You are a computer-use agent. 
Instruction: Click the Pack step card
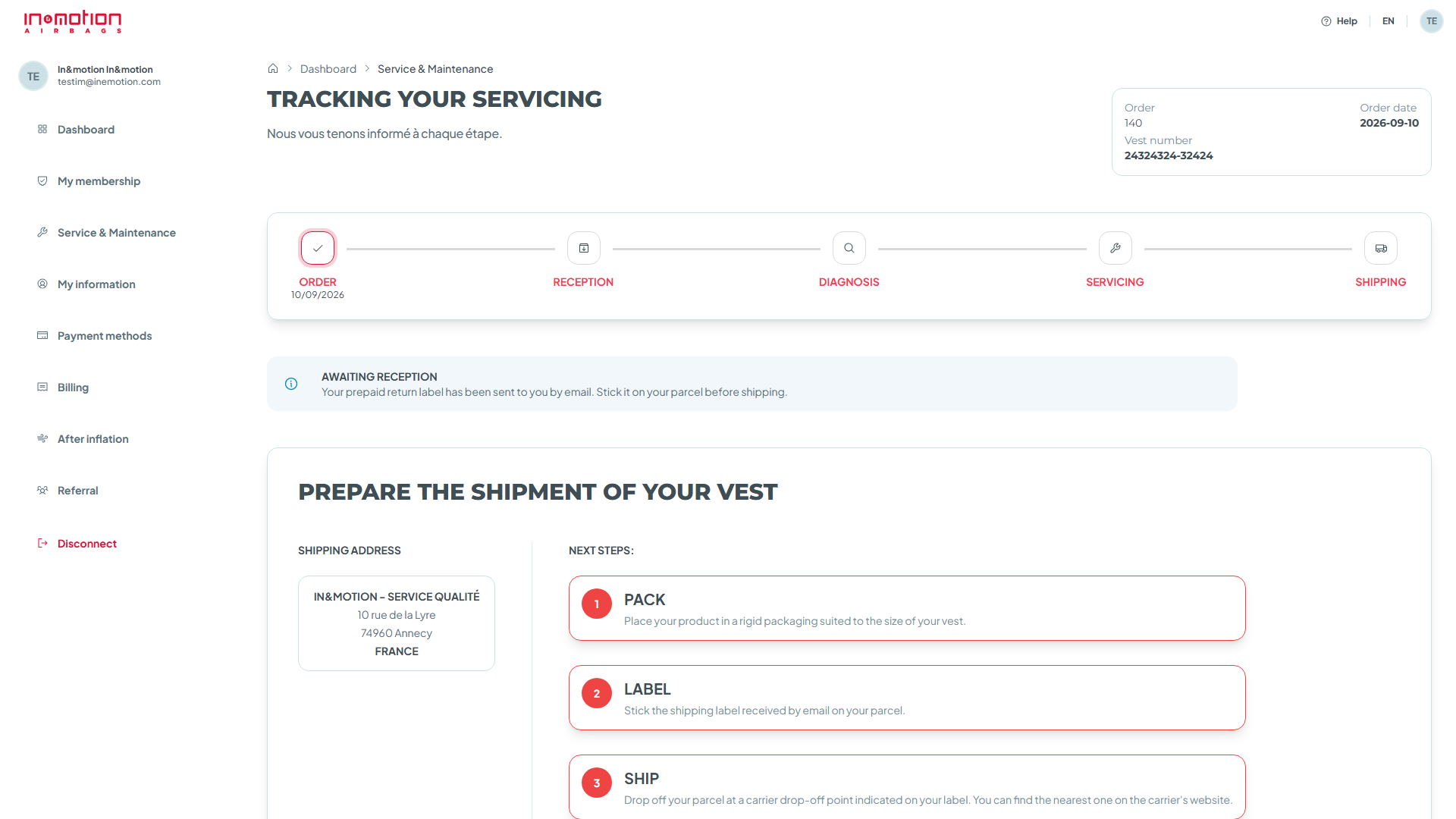coord(907,608)
